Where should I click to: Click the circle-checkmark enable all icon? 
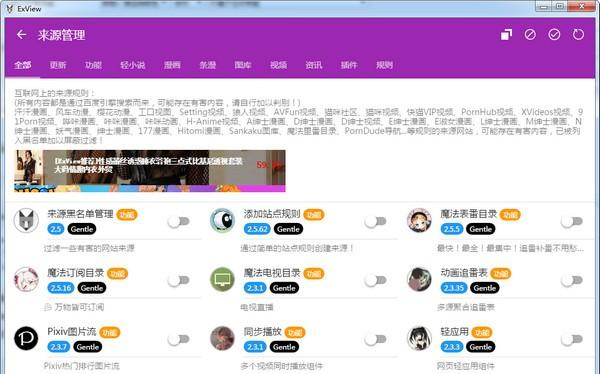pos(554,35)
